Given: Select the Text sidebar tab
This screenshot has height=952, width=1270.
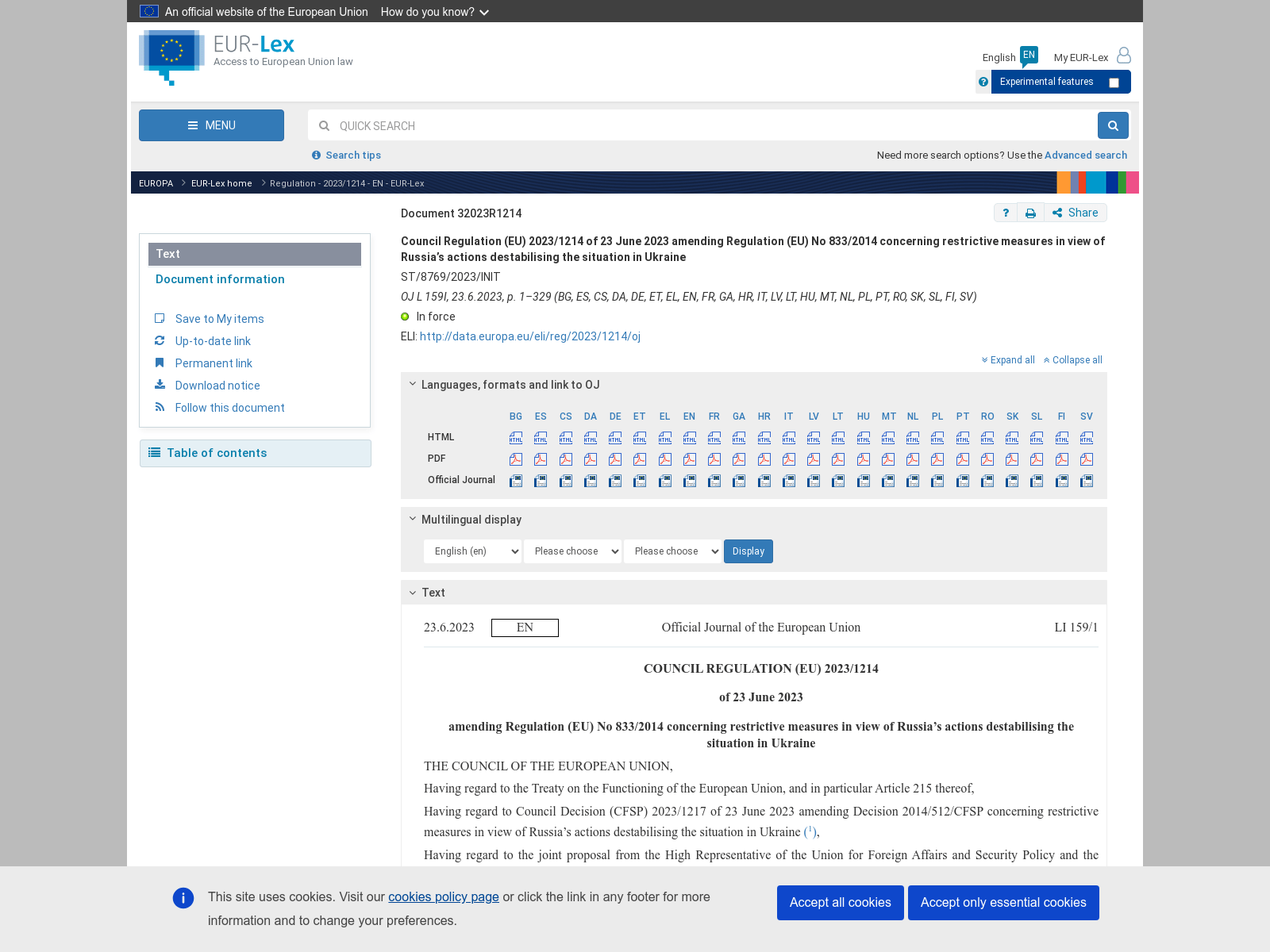Looking at the screenshot, I should [x=255, y=254].
